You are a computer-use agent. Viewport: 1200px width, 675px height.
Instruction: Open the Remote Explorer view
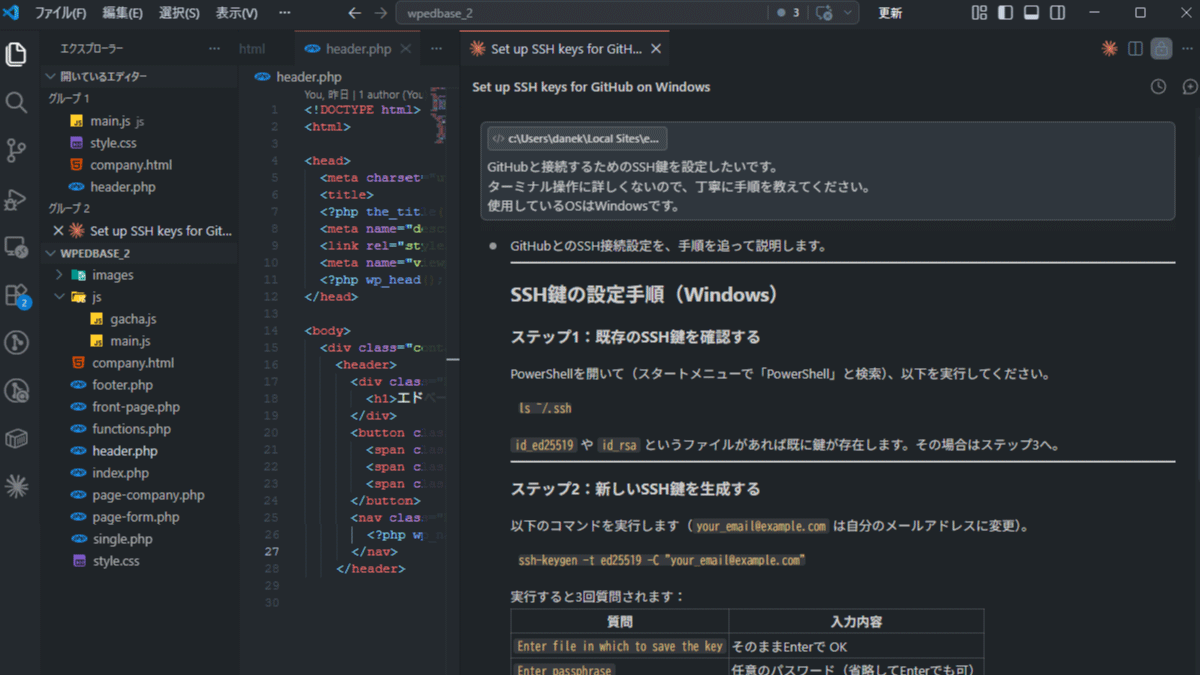16,246
